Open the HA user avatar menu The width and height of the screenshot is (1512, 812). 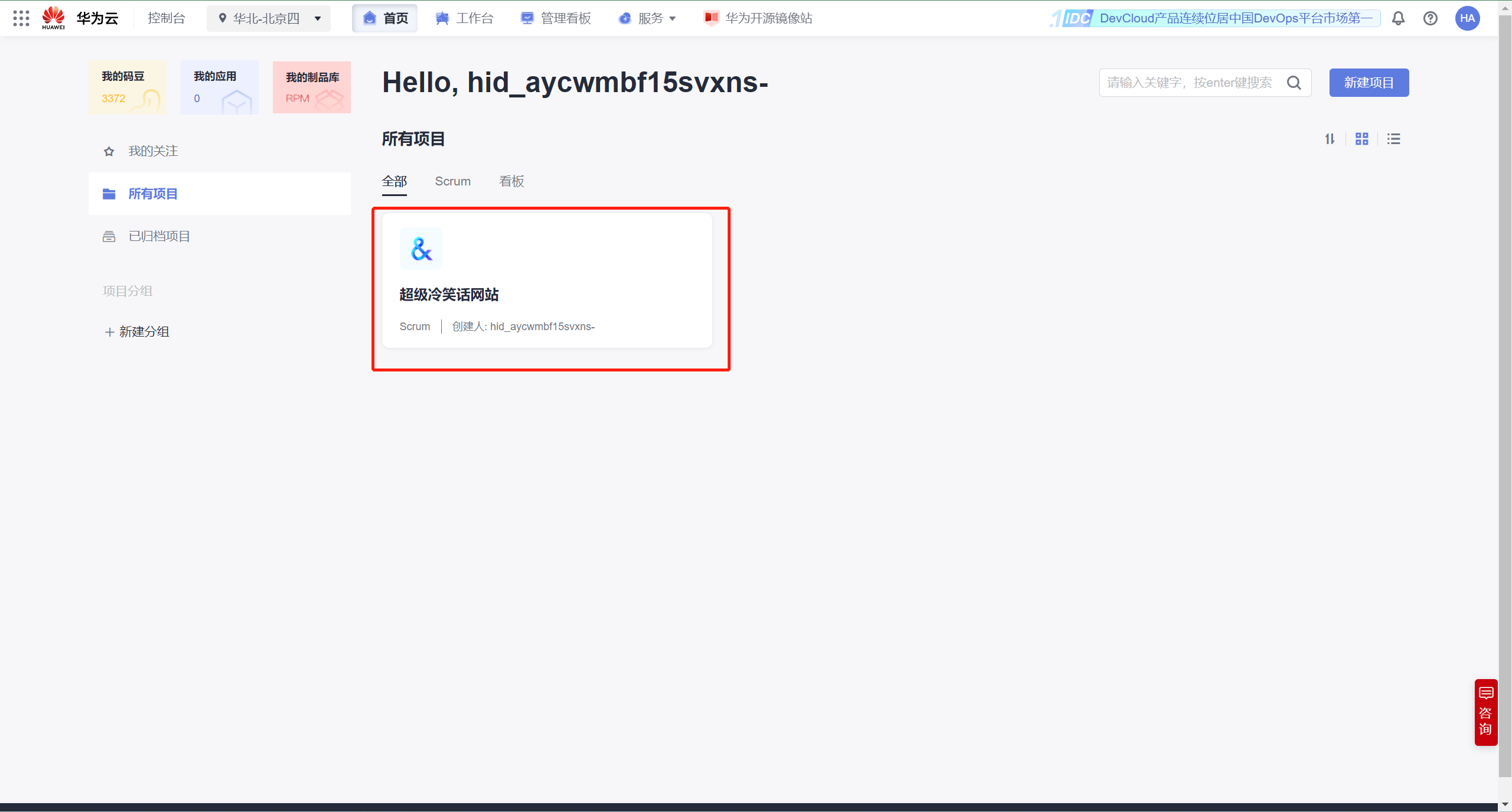[1467, 18]
